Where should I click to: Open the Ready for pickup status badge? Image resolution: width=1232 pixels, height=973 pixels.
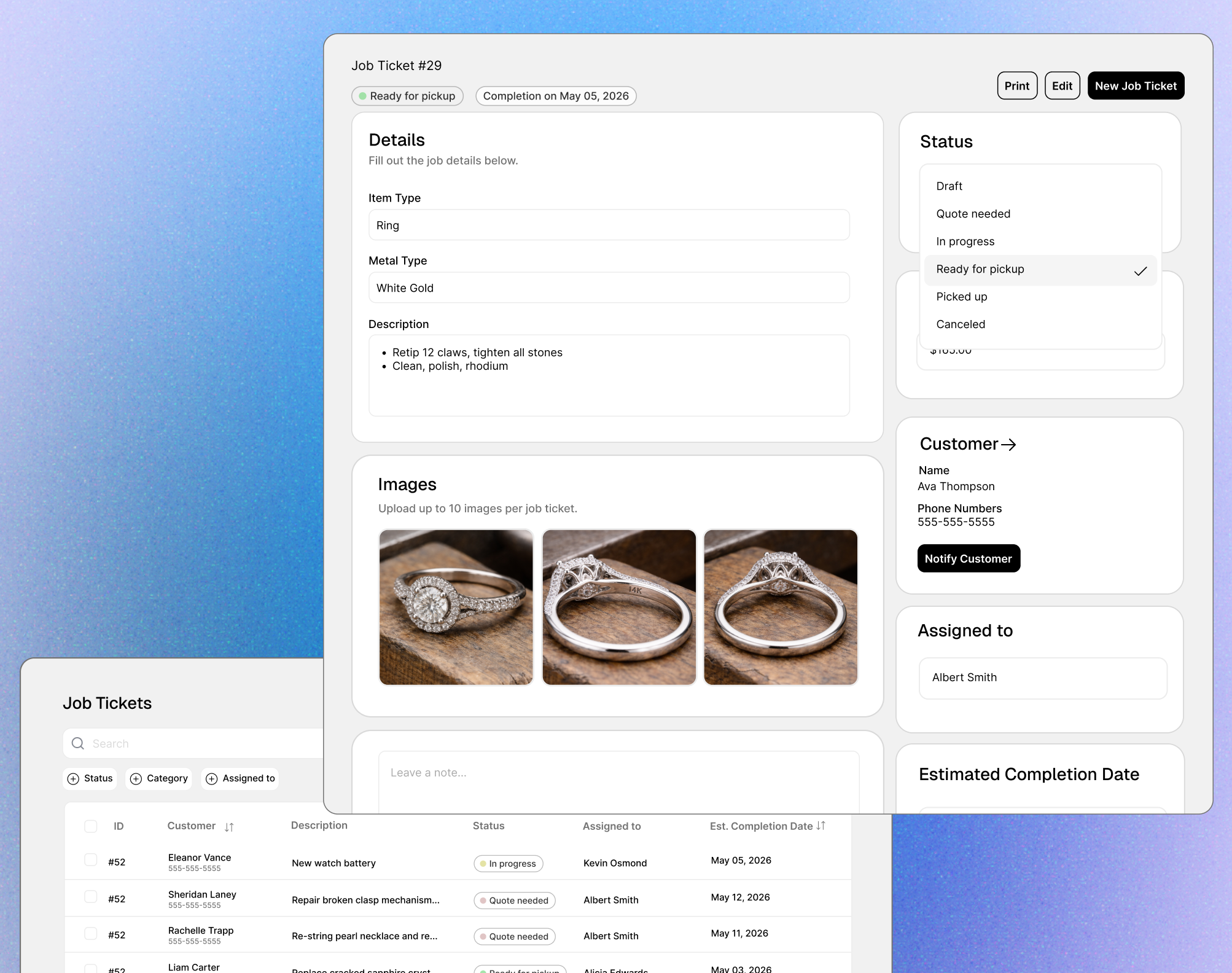point(407,96)
